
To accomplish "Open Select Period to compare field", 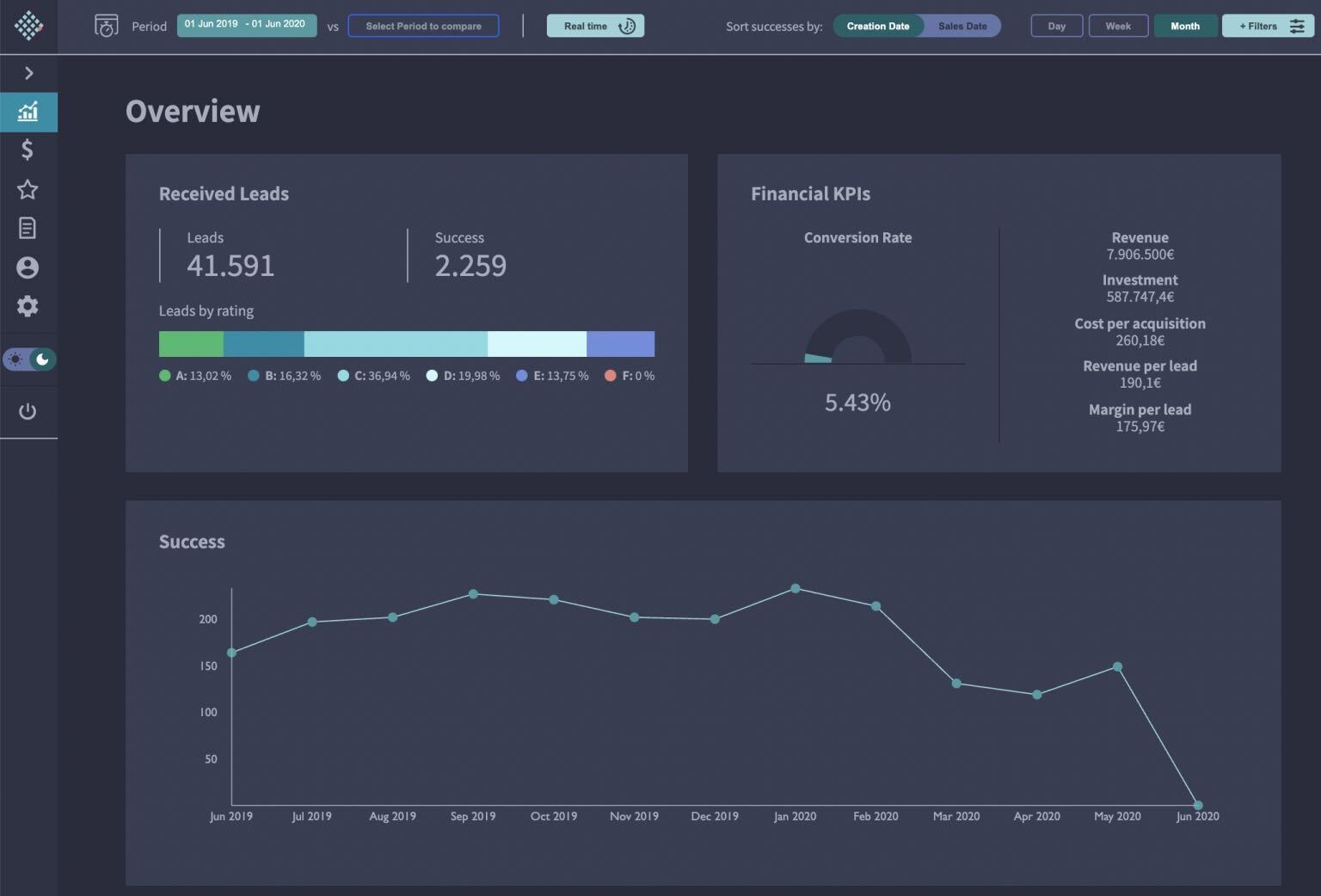I will [x=423, y=26].
